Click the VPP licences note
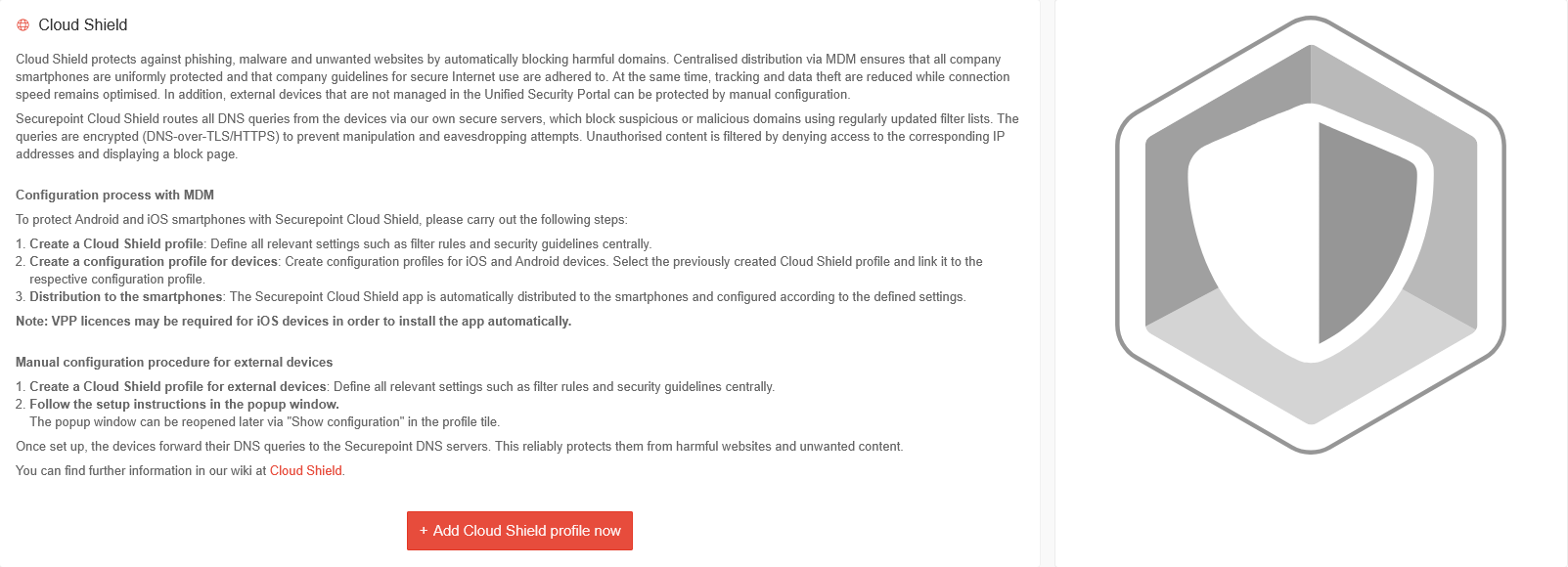1568x567 pixels. pyautogui.click(x=293, y=322)
